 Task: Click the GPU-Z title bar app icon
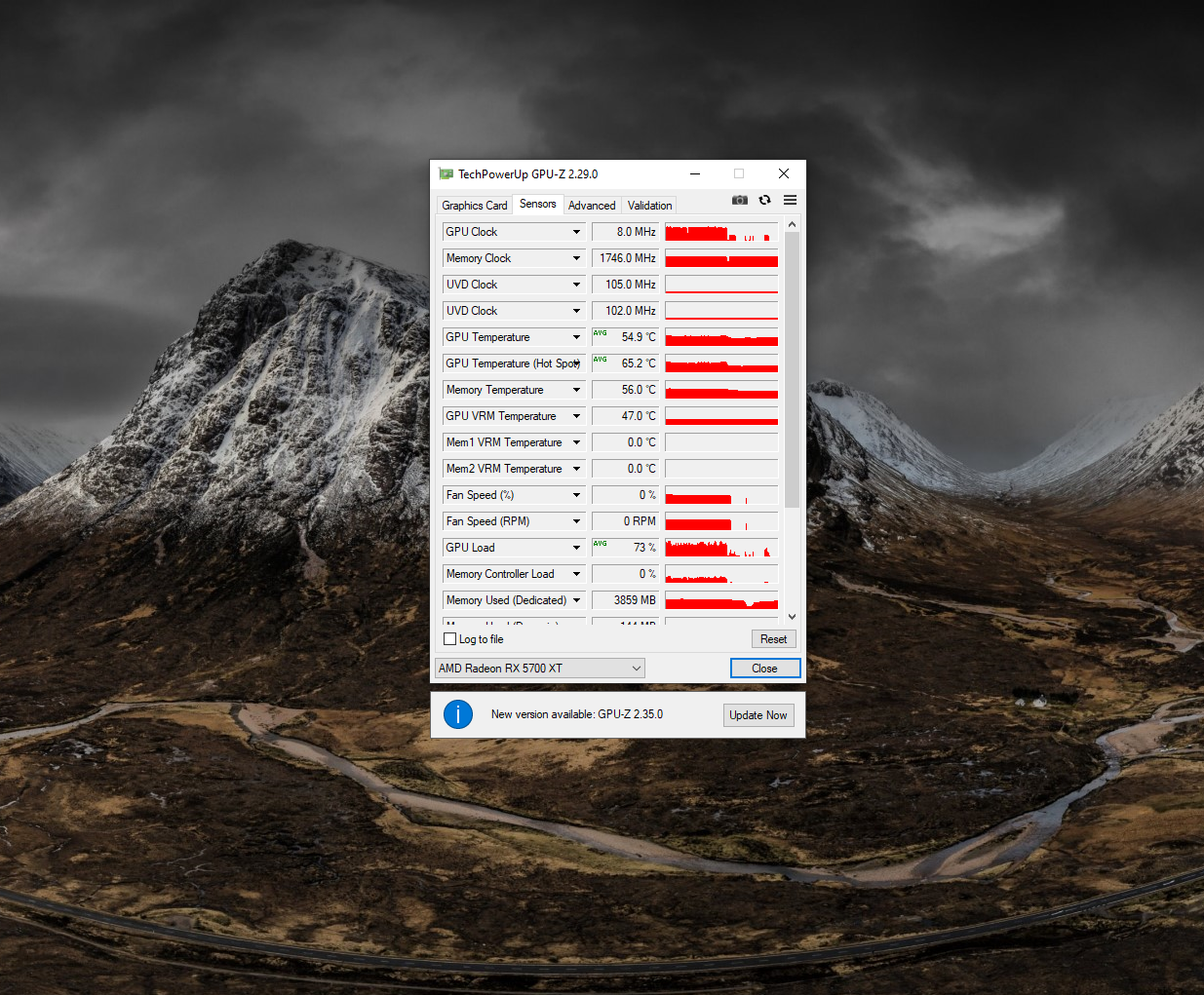tap(447, 174)
